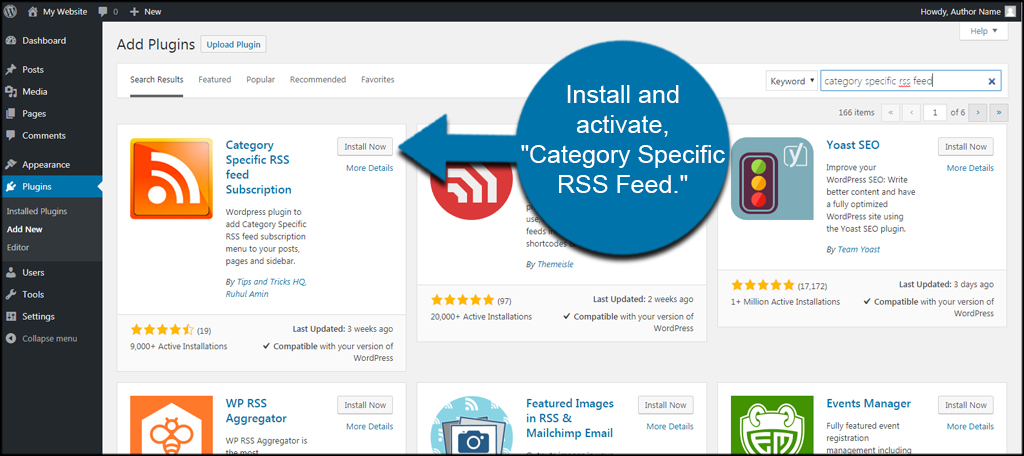Click Yoast SEO traffic light thumbnail
The height and width of the screenshot is (456, 1024).
point(772,178)
